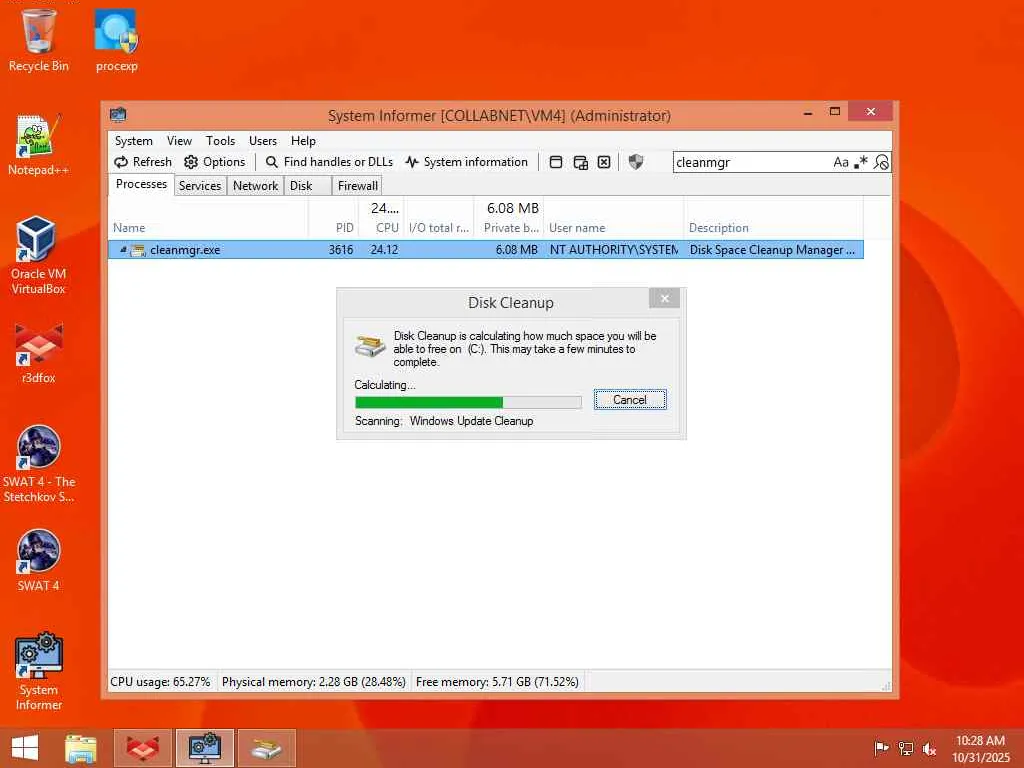Sort by the PID column header
The width and height of the screenshot is (1024, 768).
pos(333,227)
